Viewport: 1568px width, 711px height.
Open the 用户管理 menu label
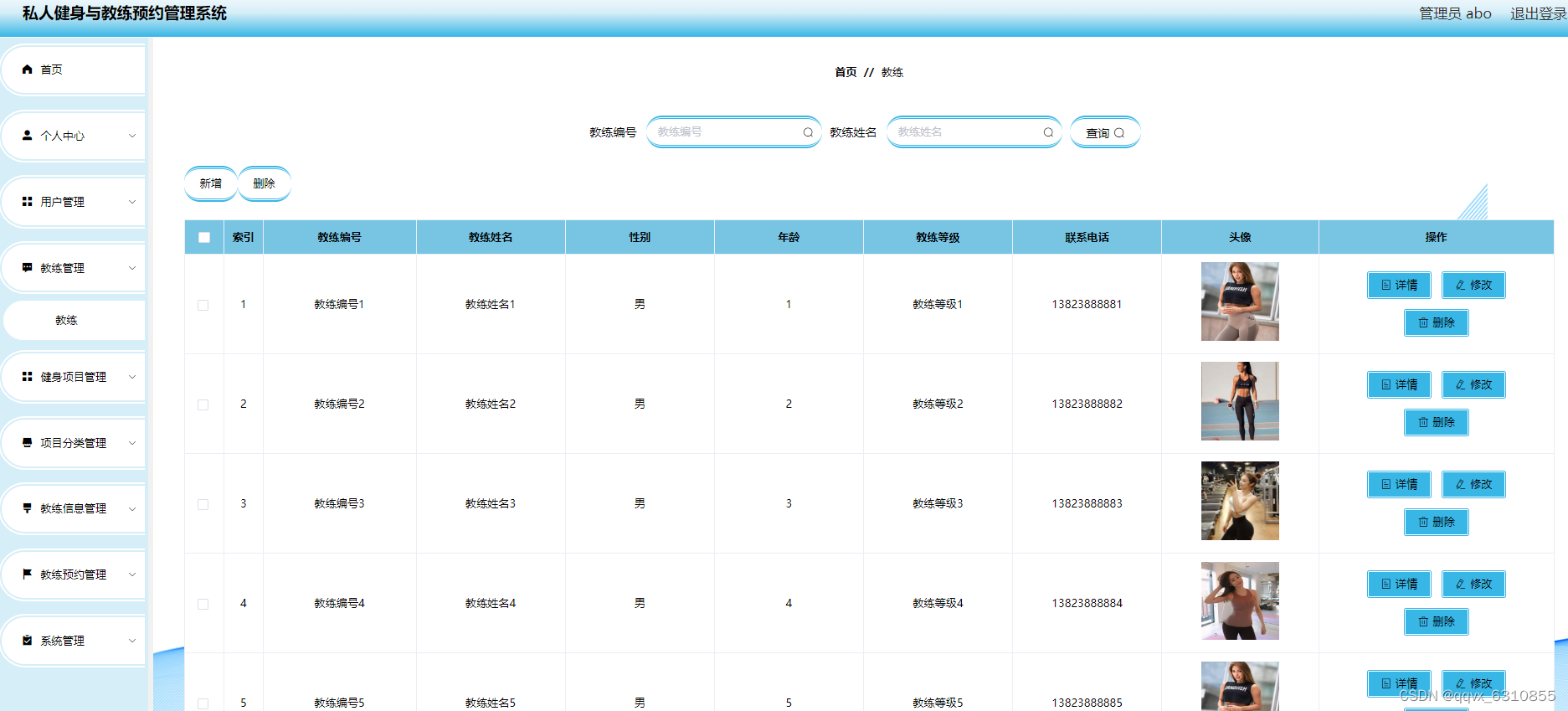point(63,202)
